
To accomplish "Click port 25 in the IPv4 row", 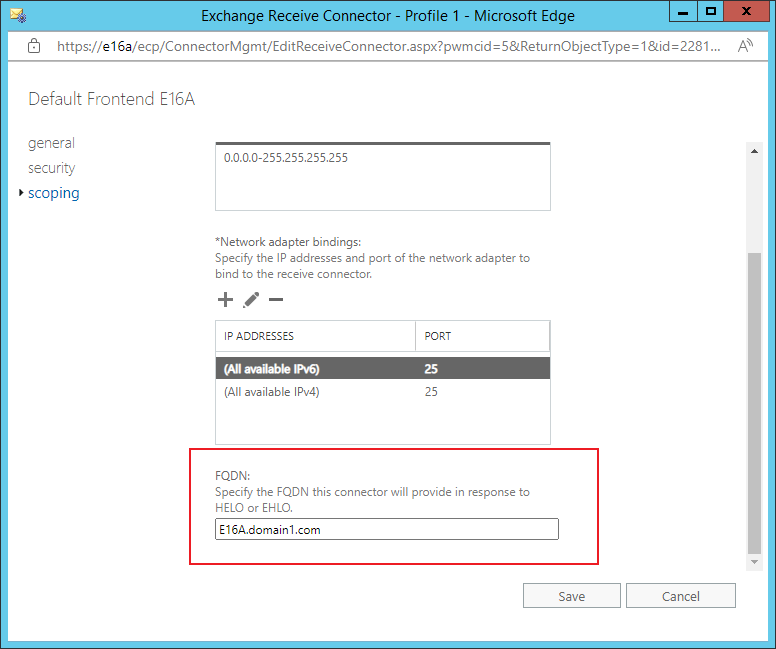I will [x=431, y=392].
